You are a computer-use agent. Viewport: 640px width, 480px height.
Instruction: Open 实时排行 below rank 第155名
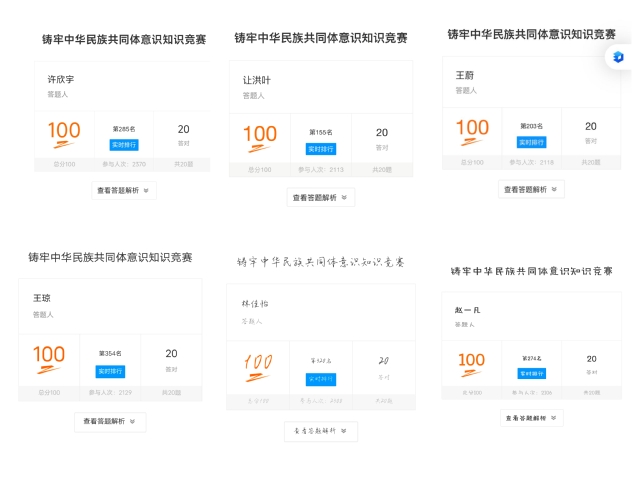(x=320, y=149)
